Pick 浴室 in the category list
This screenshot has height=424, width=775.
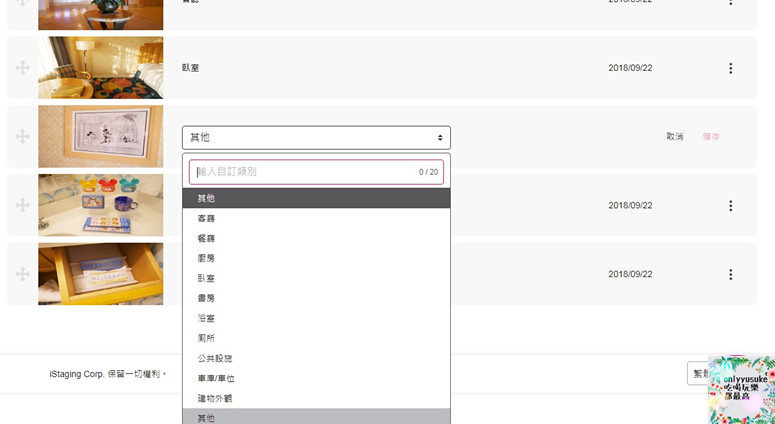point(316,318)
